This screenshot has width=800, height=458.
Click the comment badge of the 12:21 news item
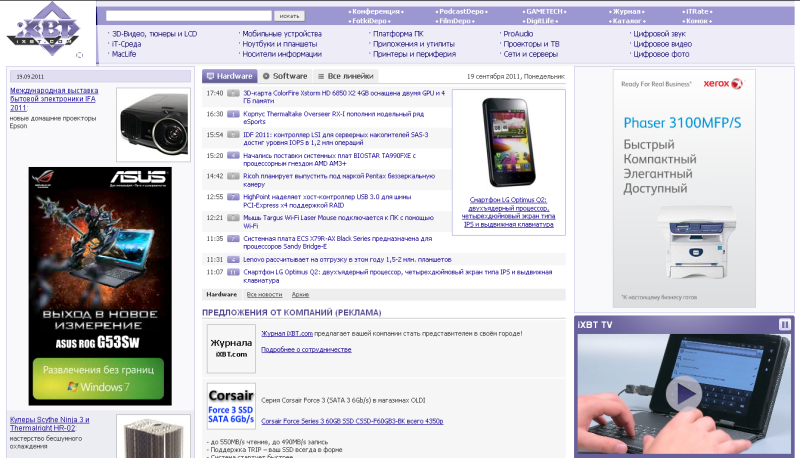point(233,218)
